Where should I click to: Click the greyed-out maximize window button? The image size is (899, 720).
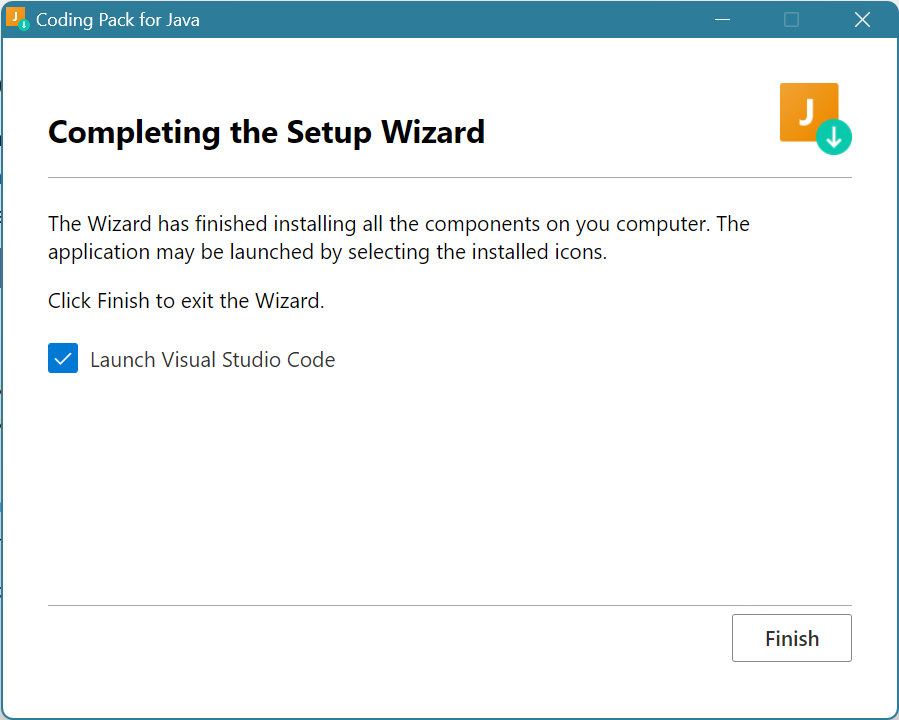pyautogui.click(x=791, y=20)
